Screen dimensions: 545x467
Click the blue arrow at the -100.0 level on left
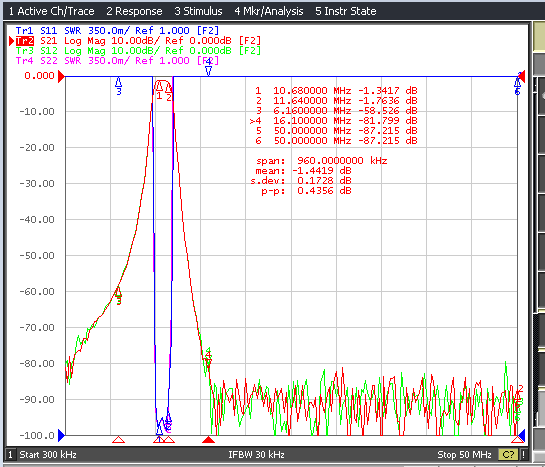coord(61,435)
